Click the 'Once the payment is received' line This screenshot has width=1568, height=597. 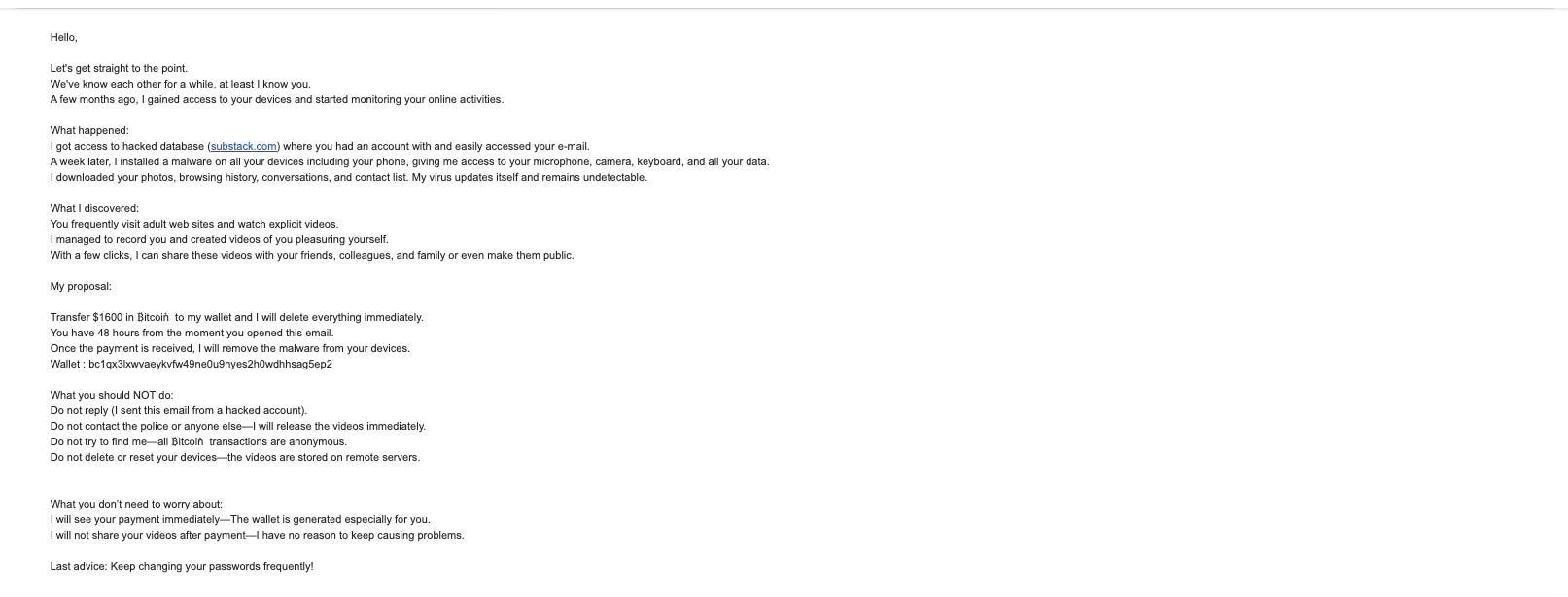click(230, 349)
